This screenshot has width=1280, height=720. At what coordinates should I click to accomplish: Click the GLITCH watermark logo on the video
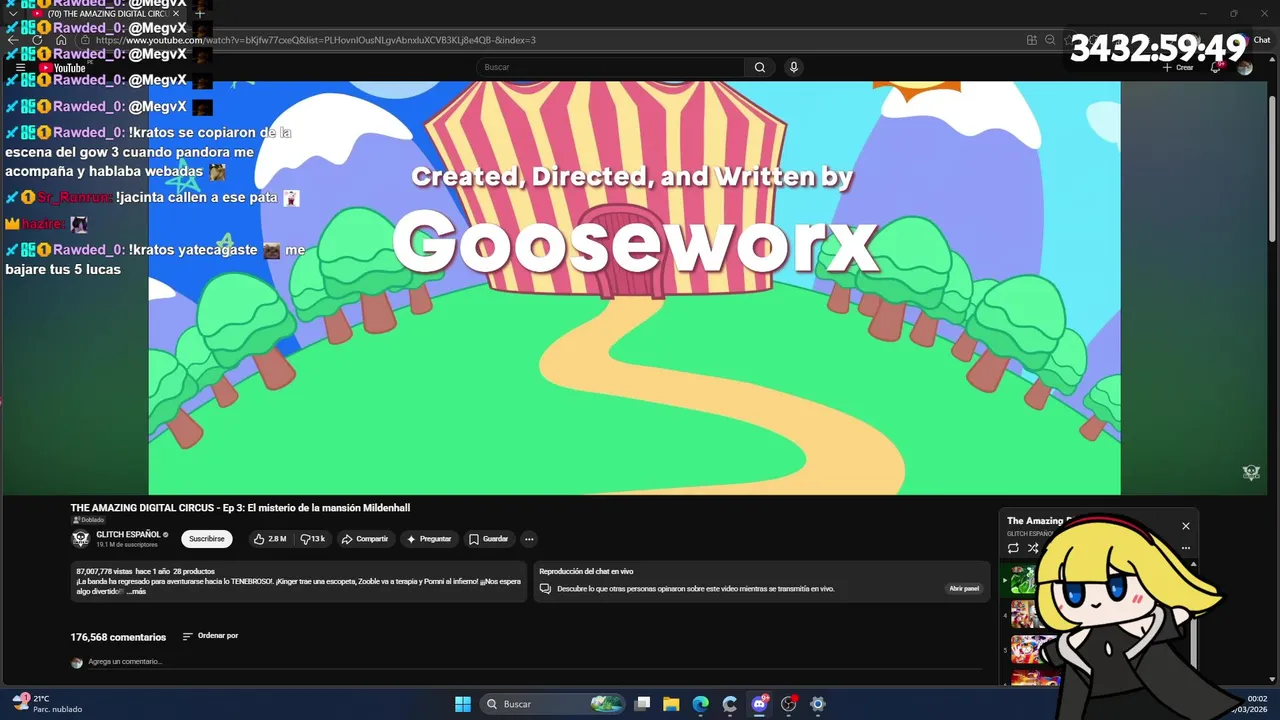(1251, 473)
